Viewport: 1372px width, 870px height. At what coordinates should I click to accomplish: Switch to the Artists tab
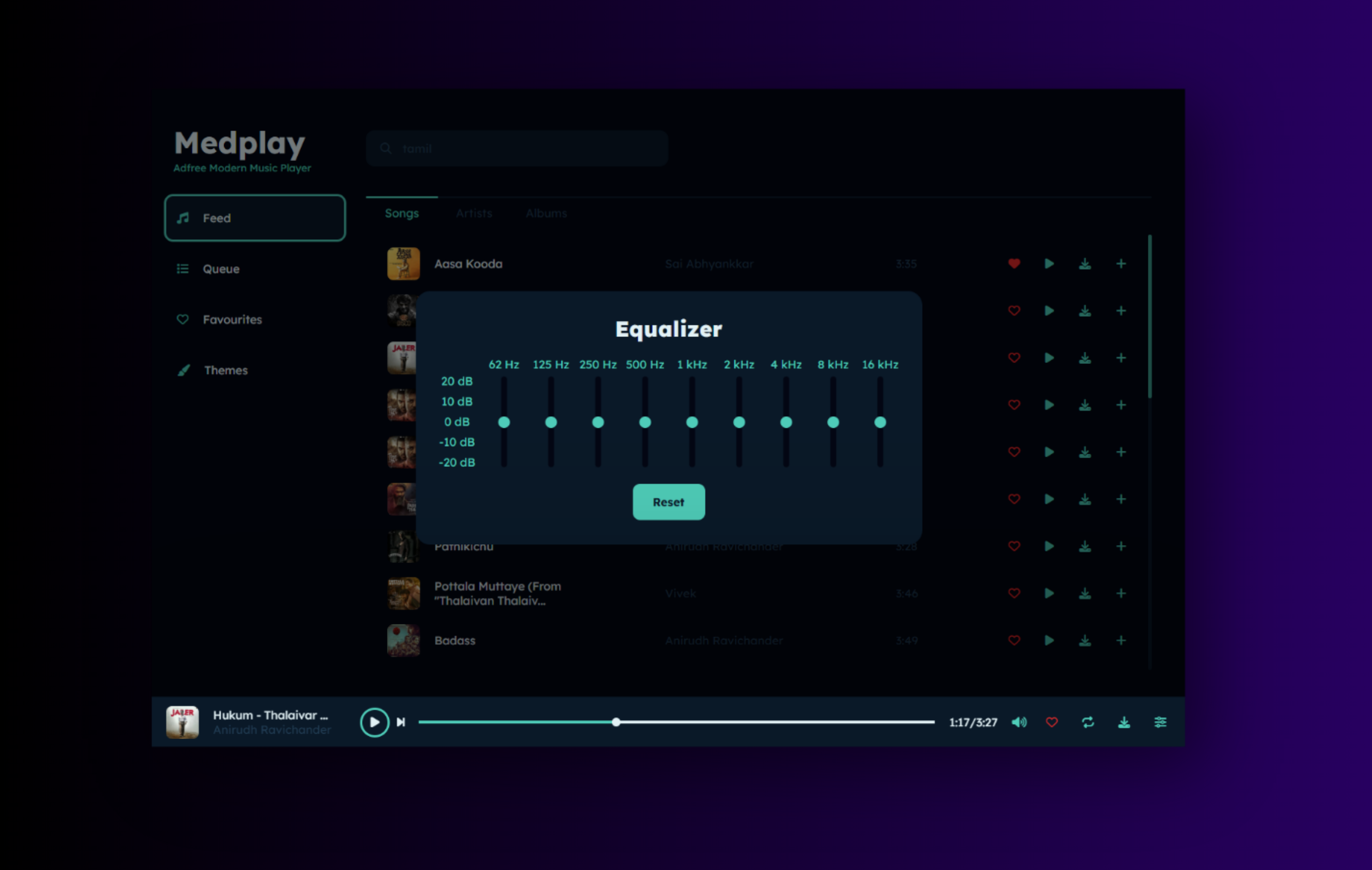(473, 213)
